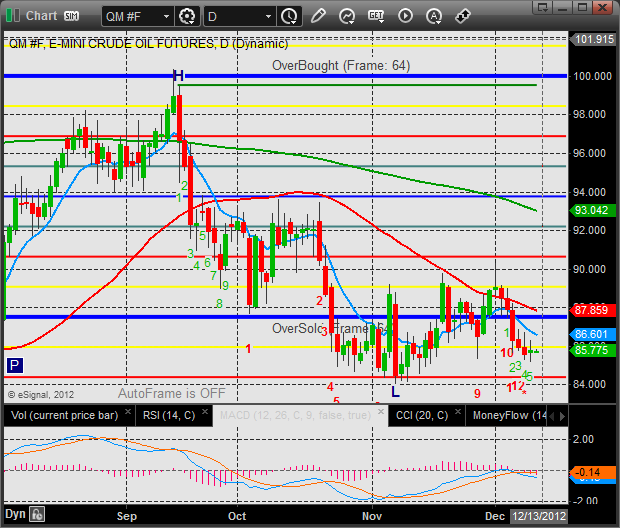Click the 12/13/2012 date label
Viewport: 620px width, 528px height.
click(539, 516)
